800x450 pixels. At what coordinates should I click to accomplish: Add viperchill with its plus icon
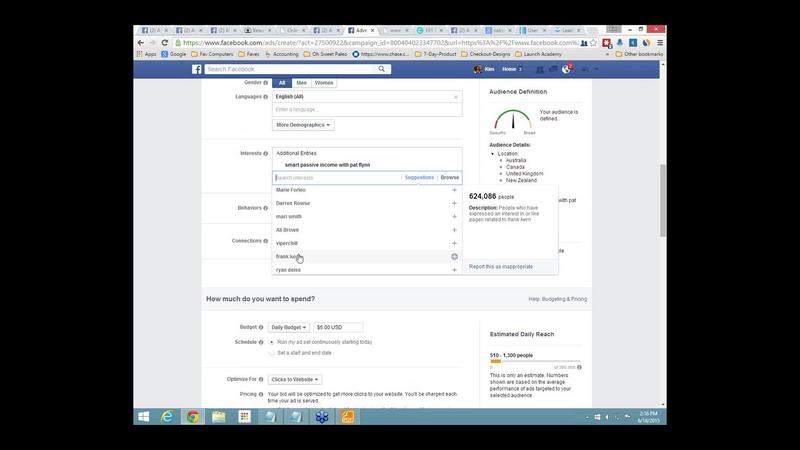point(454,243)
